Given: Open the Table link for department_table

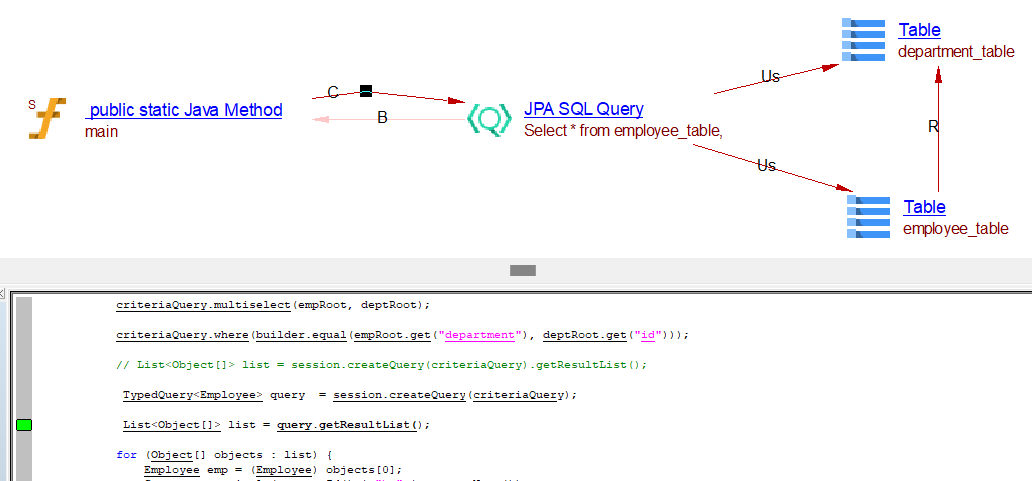Looking at the screenshot, I should click(919, 30).
